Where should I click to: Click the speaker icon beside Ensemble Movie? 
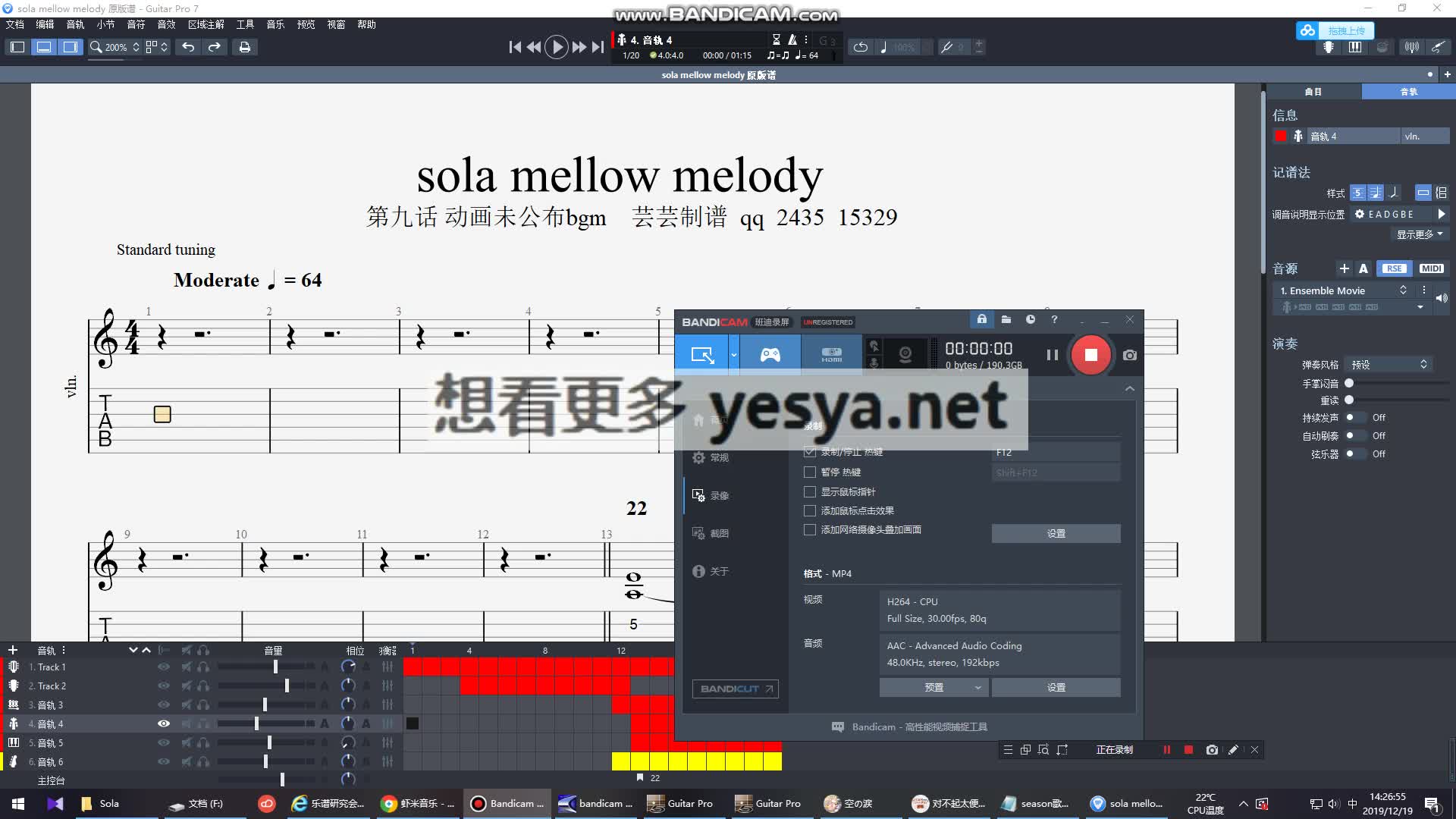click(x=1442, y=298)
